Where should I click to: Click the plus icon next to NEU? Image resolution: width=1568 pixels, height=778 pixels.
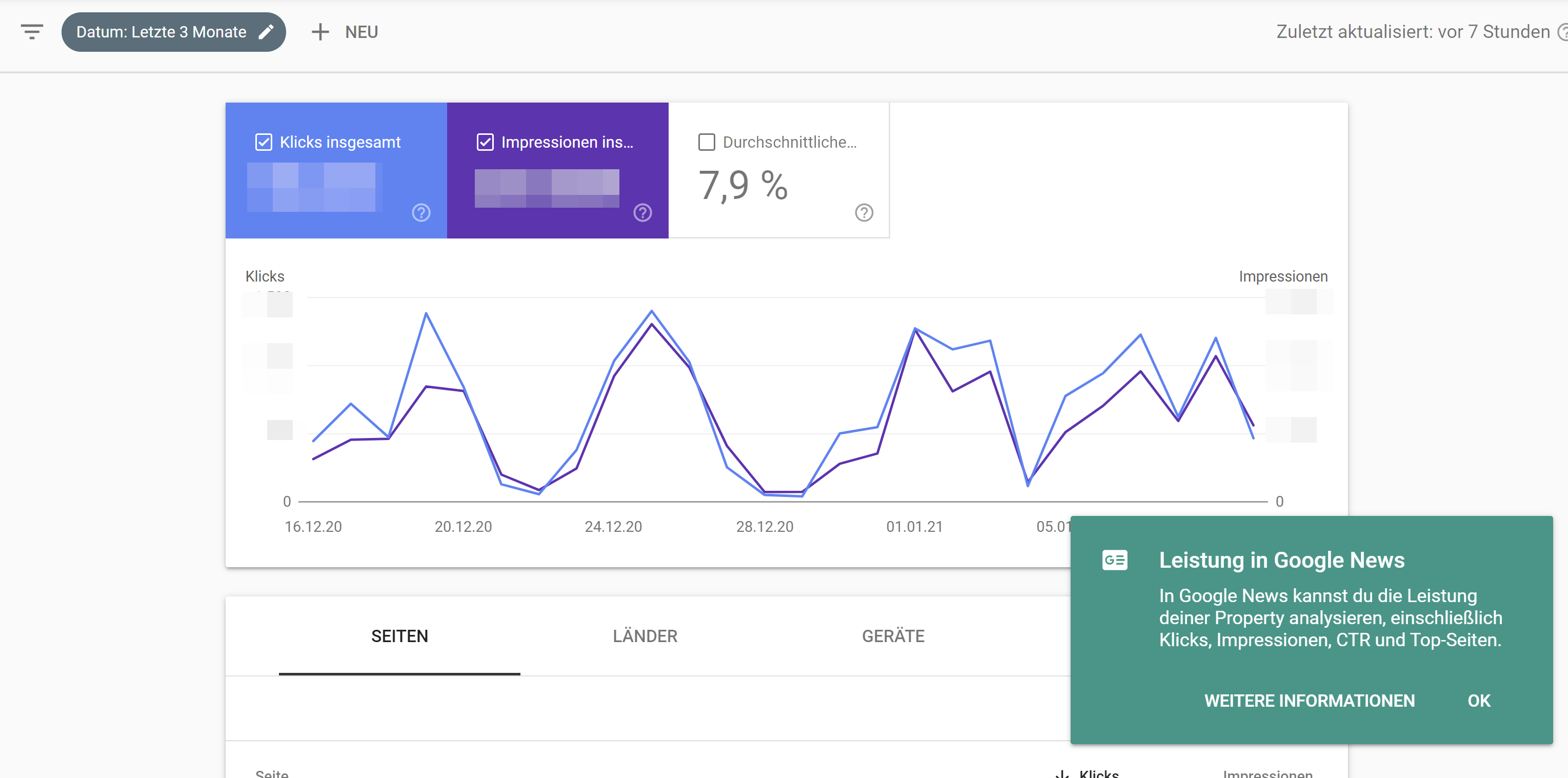click(320, 32)
